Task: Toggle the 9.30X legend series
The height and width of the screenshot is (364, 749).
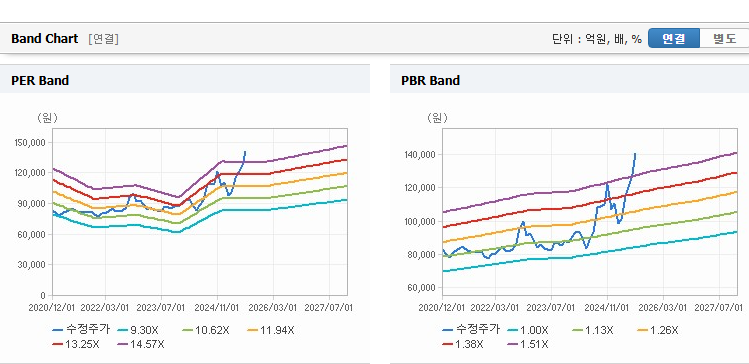Action: [x=138, y=330]
